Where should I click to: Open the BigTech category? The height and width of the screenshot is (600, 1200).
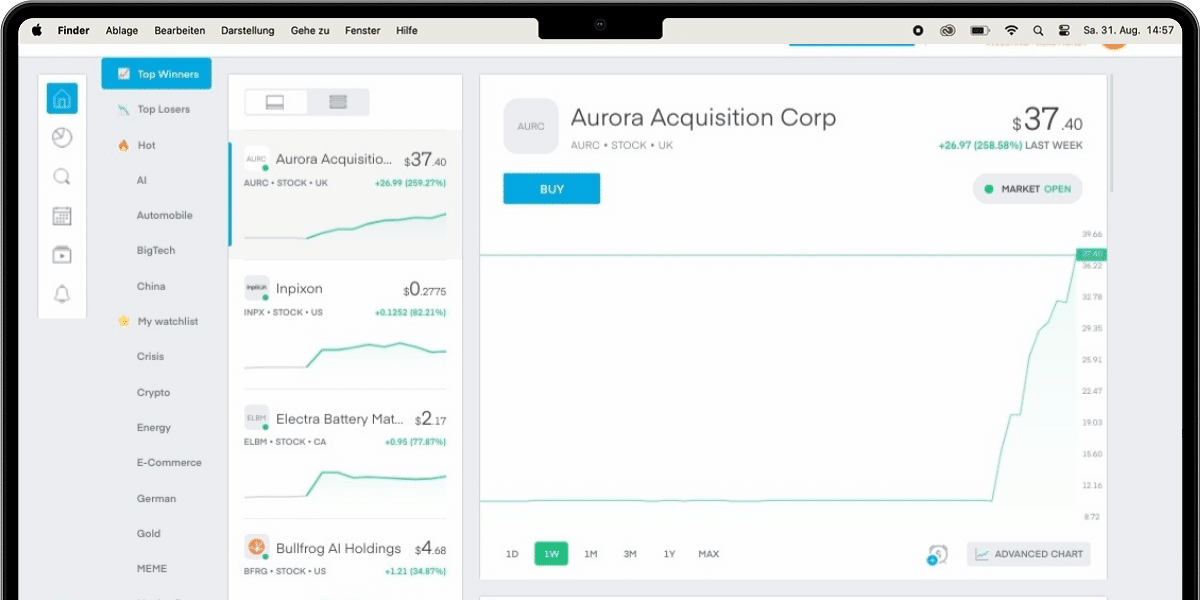[156, 250]
